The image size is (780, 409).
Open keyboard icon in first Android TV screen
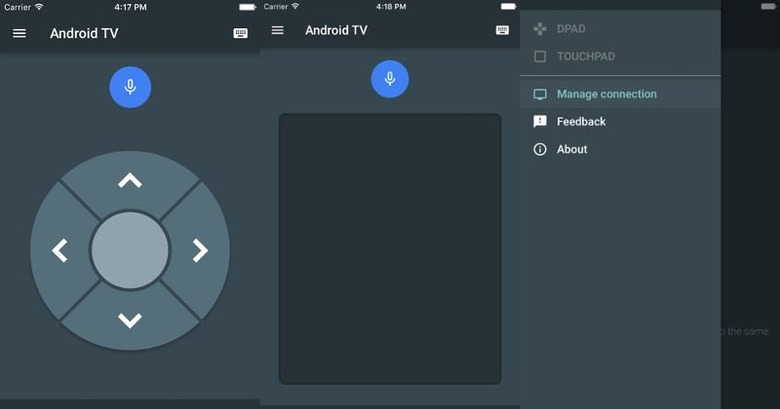tap(240, 33)
